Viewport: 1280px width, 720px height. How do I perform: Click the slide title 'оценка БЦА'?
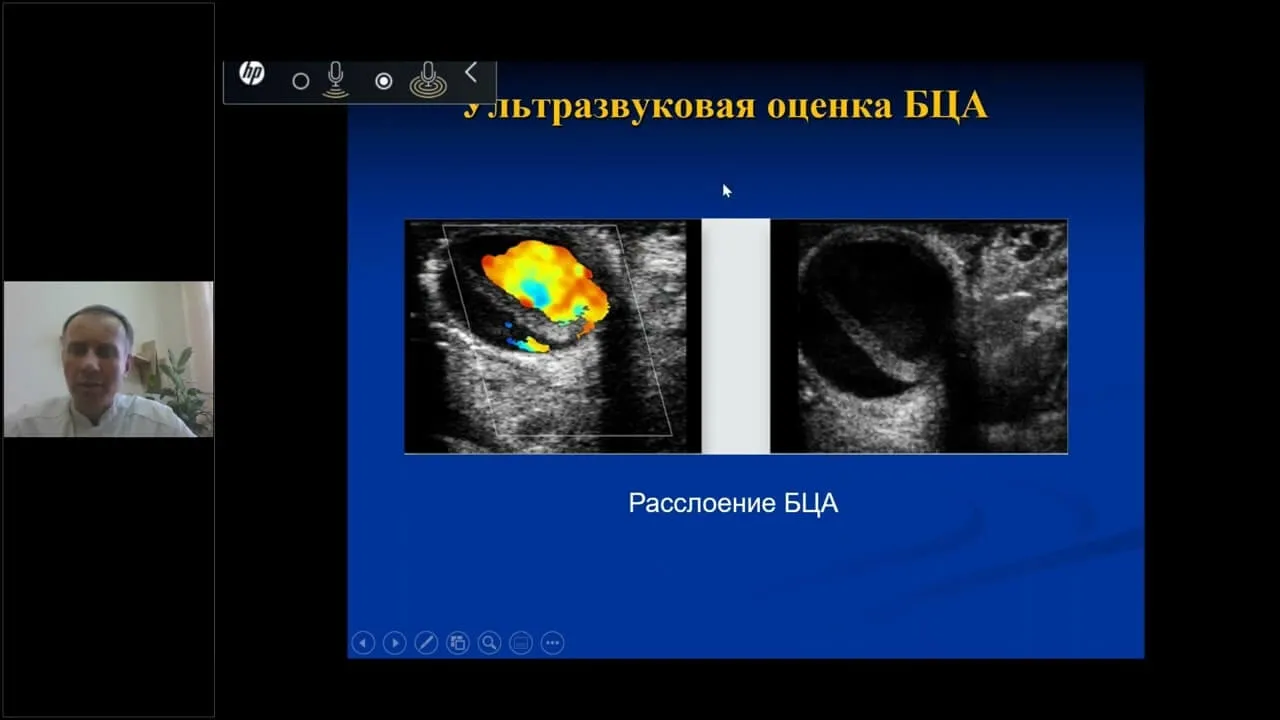(877, 107)
